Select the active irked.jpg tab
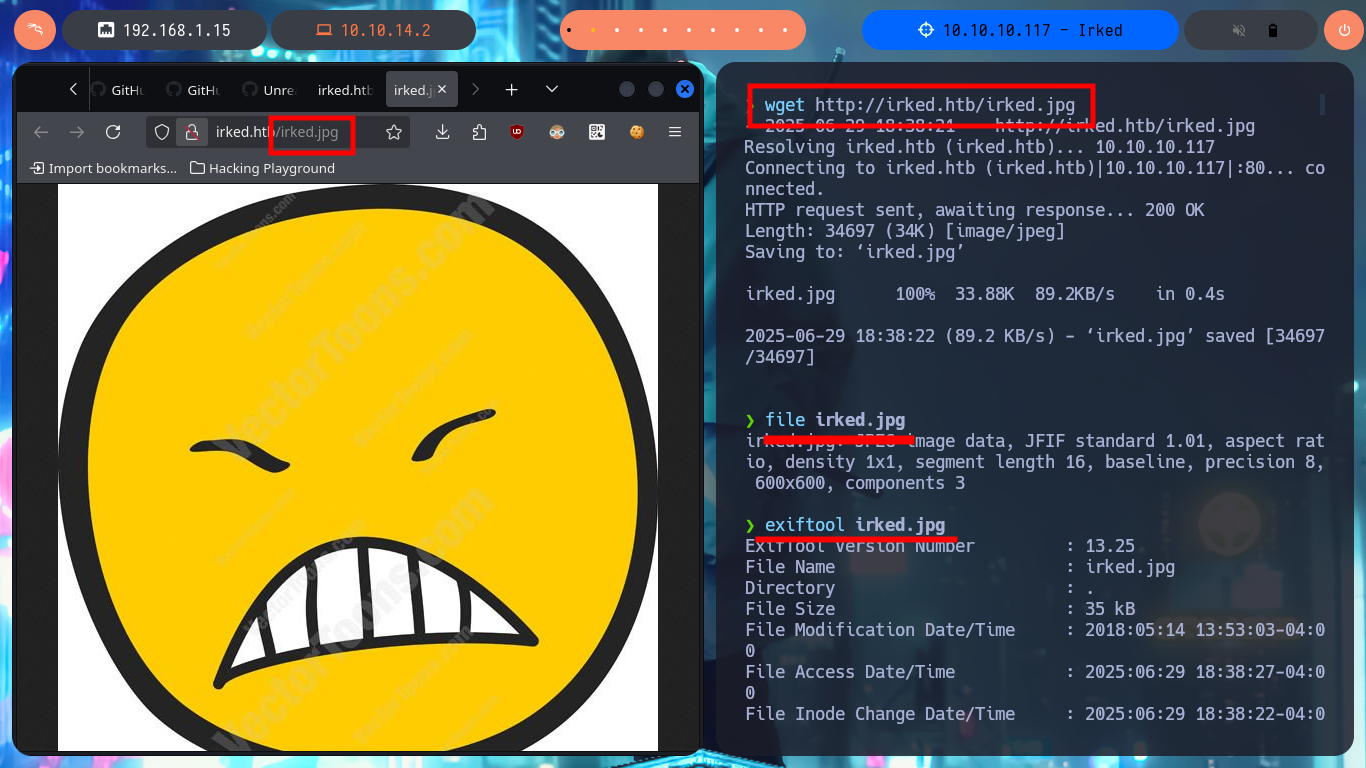 pyautogui.click(x=412, y=90)
